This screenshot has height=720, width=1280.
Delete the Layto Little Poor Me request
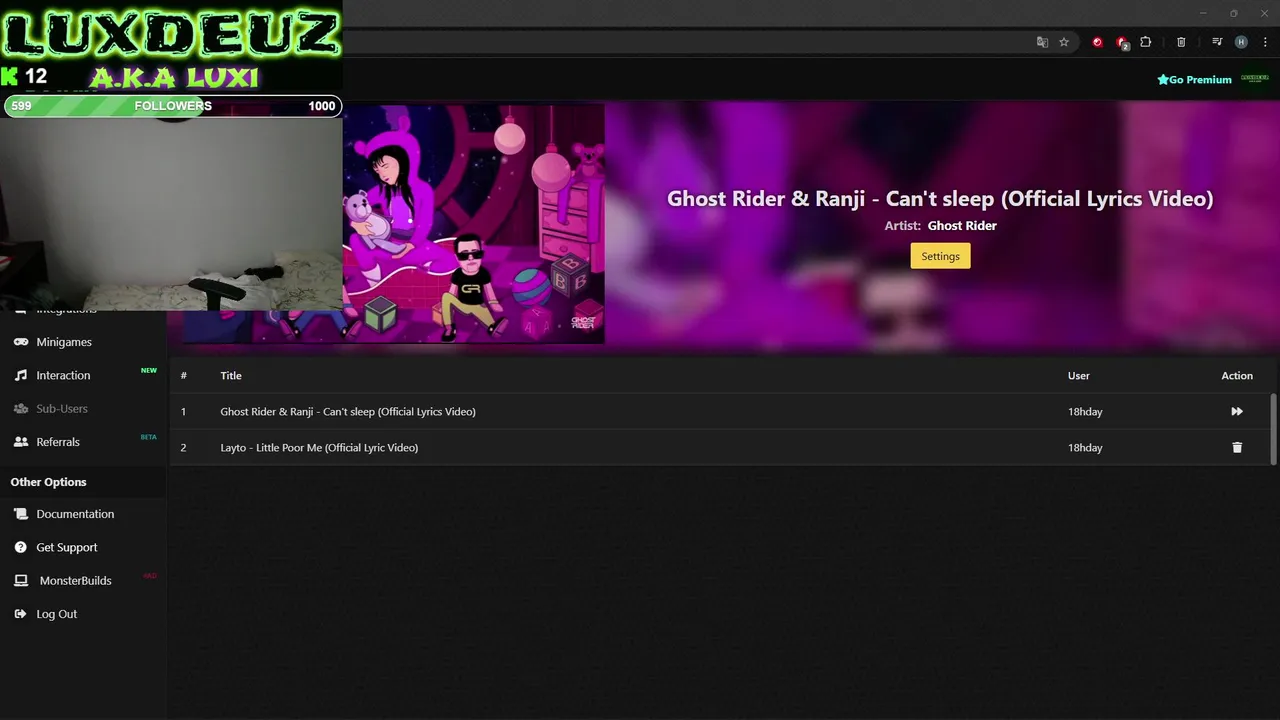pyautogui.click(x=1237, y=447)
